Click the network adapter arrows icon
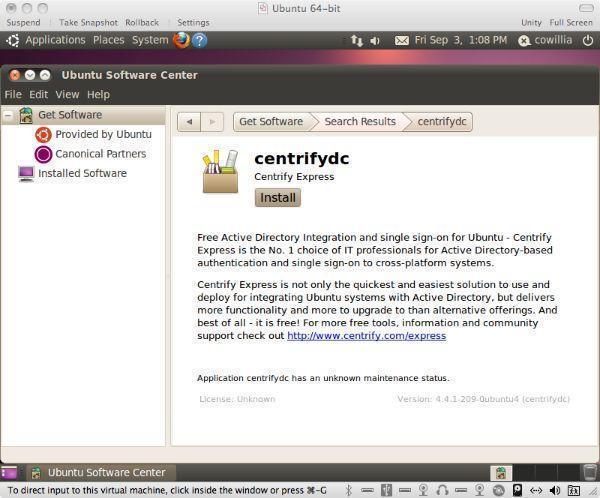The height and width of the screenshot is (498, 600). [x=536, y=490]
